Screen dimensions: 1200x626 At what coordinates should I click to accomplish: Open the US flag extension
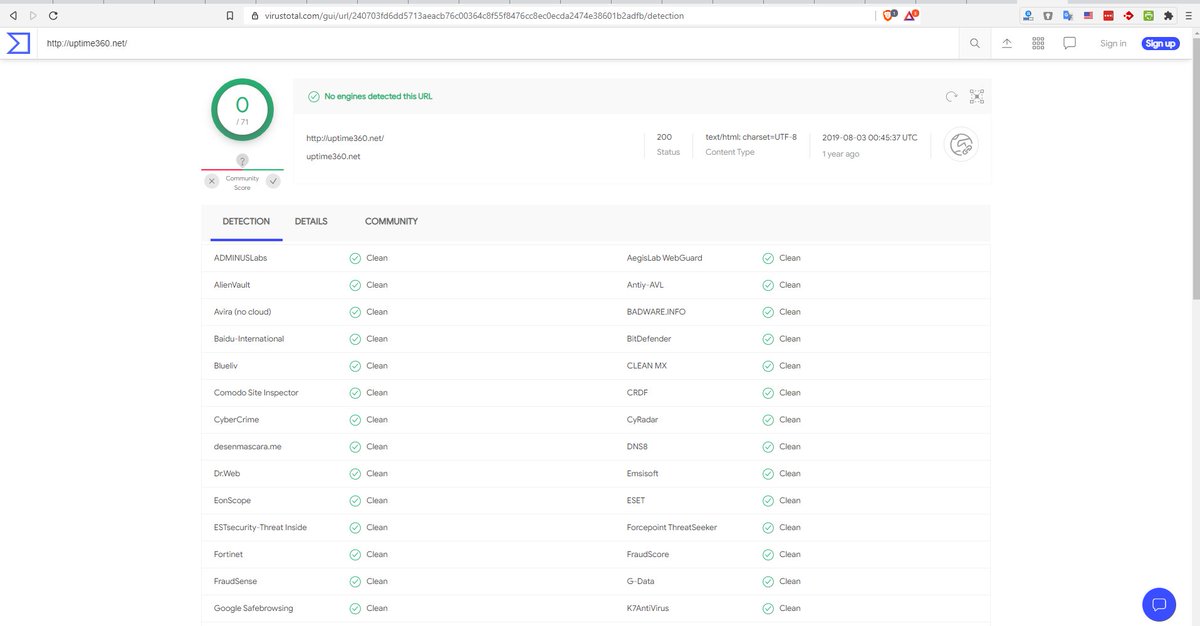click(x=1088, y=16)
